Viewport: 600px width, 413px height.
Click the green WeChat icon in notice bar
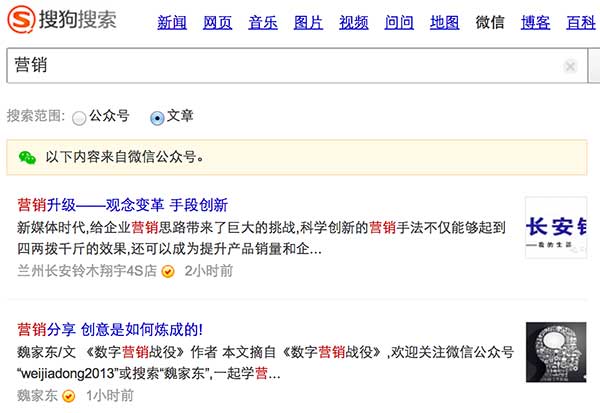coord(27,157)
